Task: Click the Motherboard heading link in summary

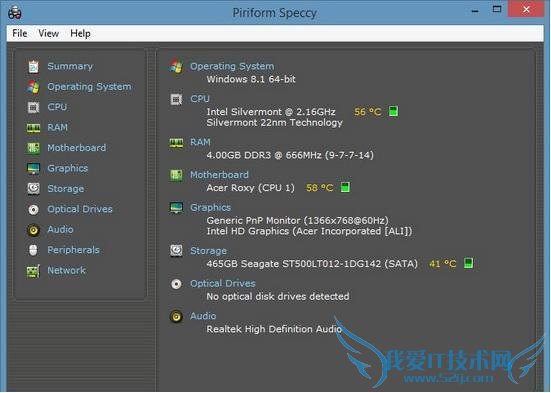Action: pos(219,175)
